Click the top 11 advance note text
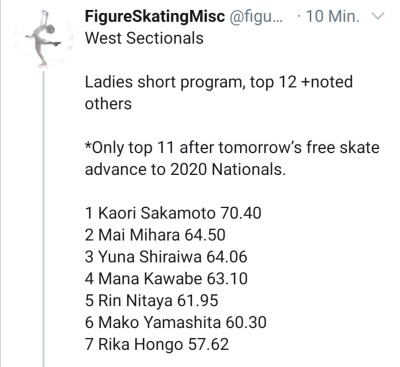The height and width of the screenshot is (367, 400). 232,148
